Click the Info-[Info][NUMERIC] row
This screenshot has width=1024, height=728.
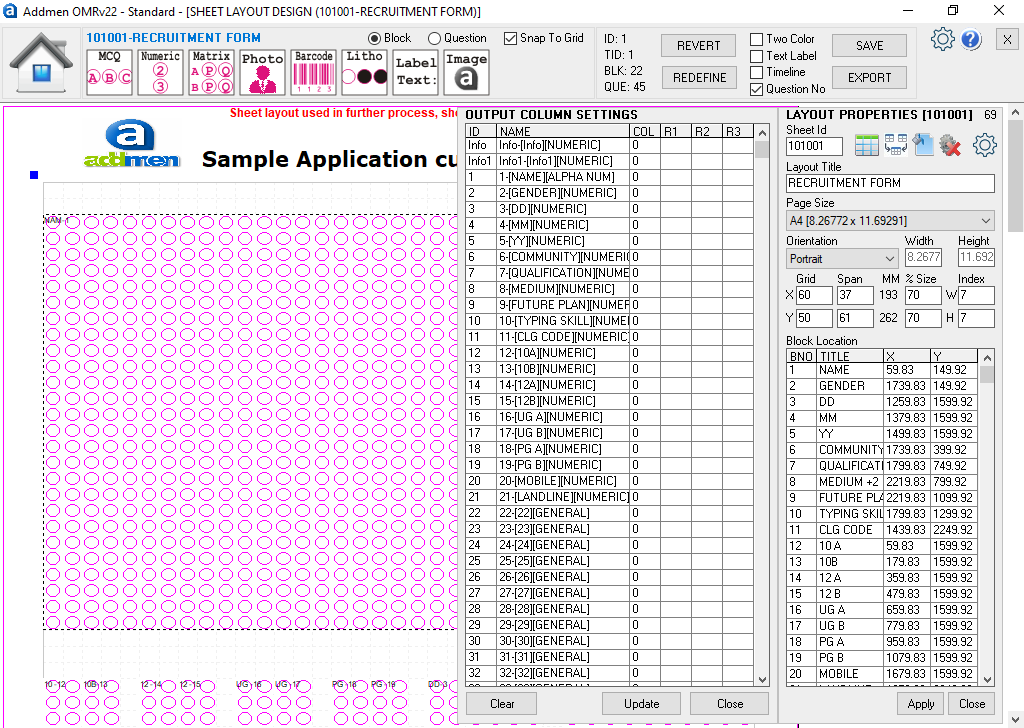(609, 145)
